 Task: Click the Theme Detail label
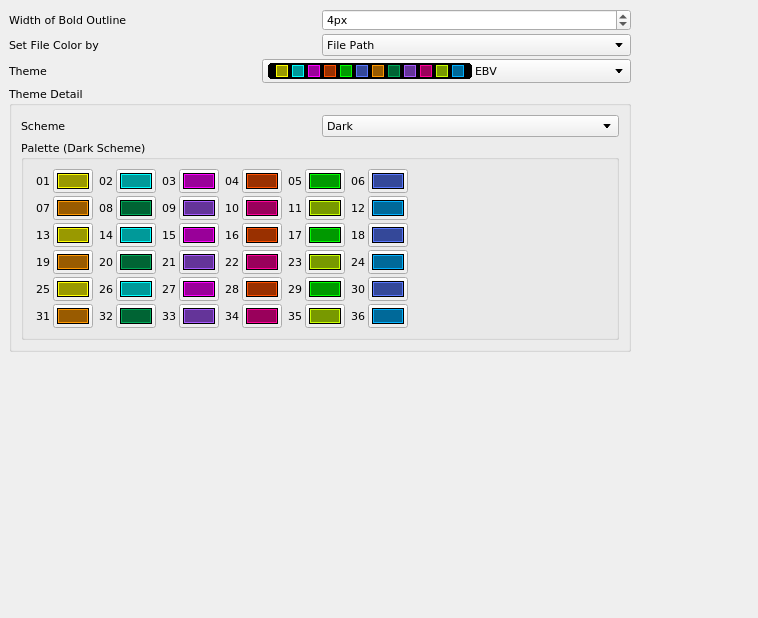45,94
